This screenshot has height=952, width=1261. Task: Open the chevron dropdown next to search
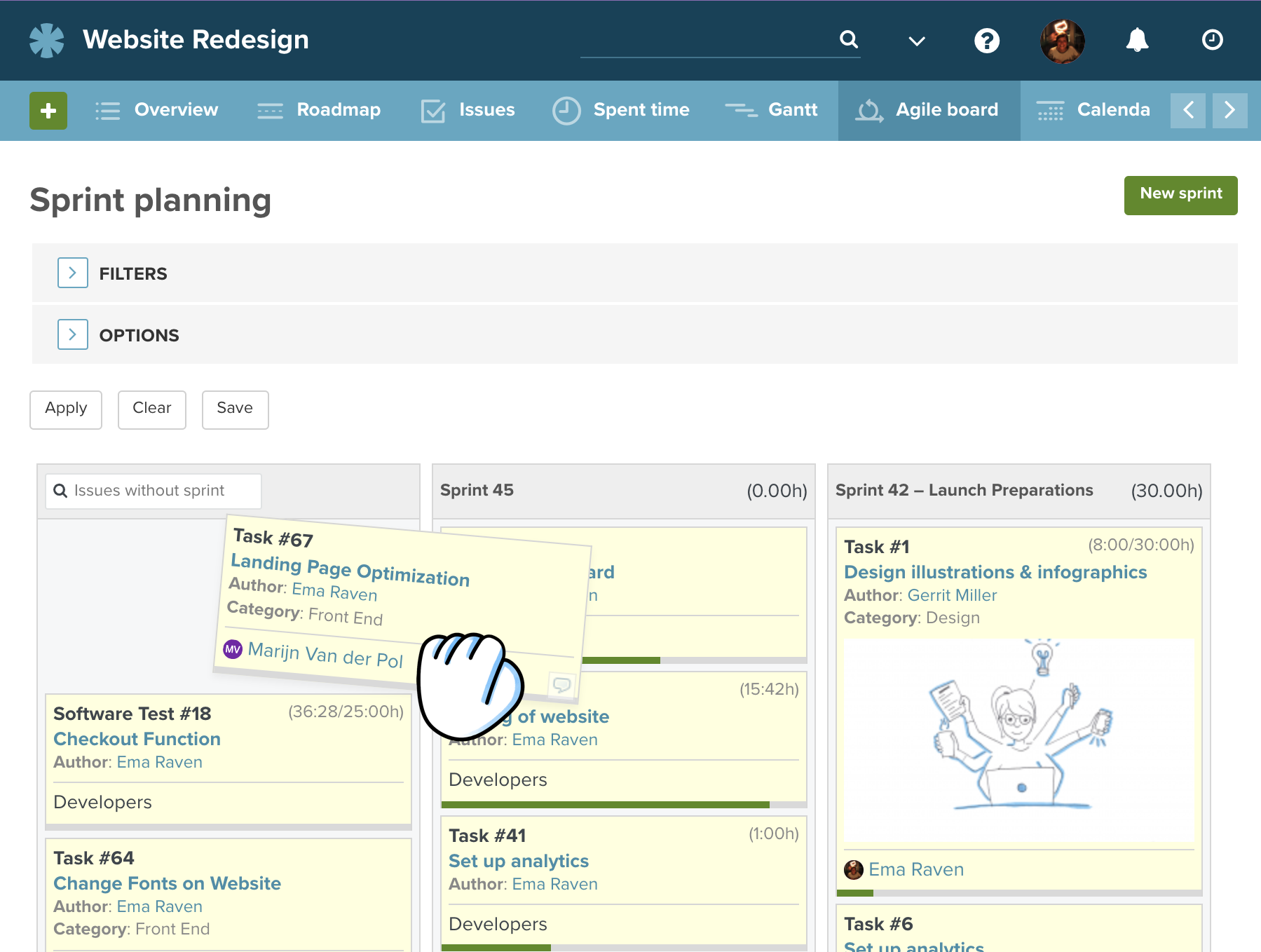coord(915,40)
